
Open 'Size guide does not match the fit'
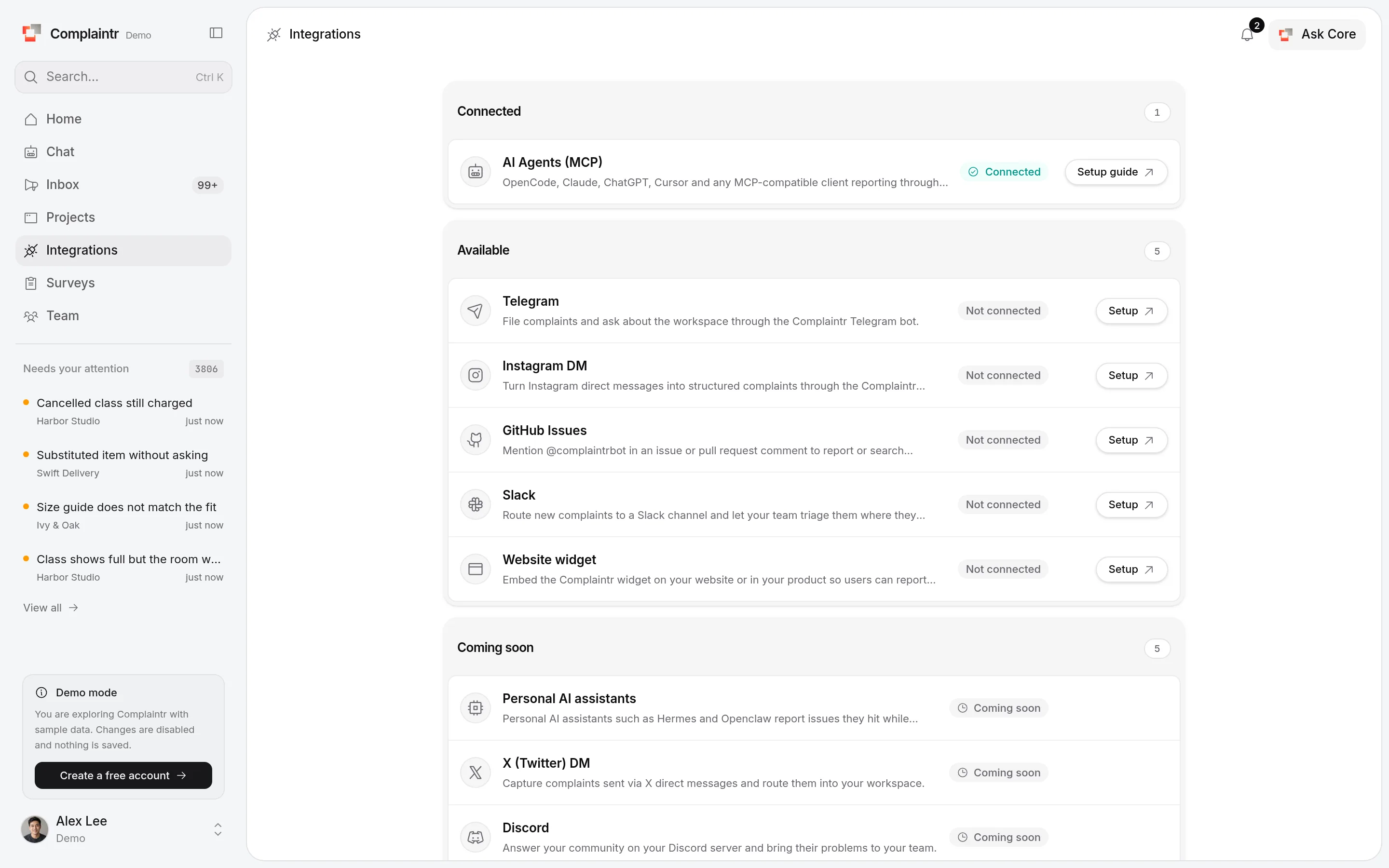[123, 515]
